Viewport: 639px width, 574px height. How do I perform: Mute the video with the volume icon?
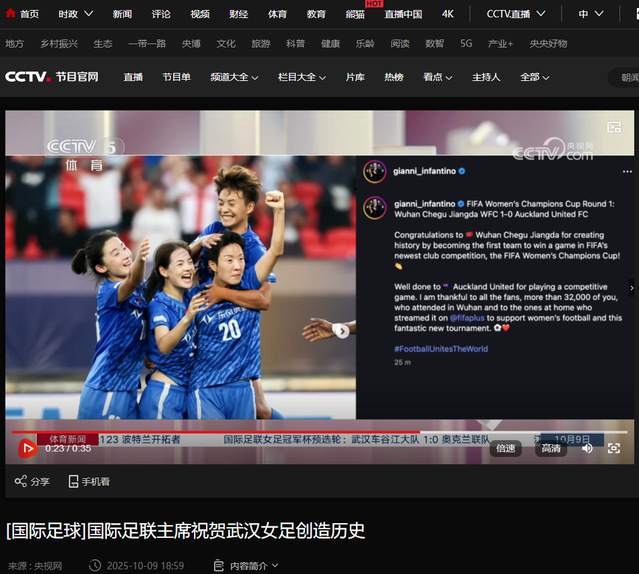coord(587,448)
